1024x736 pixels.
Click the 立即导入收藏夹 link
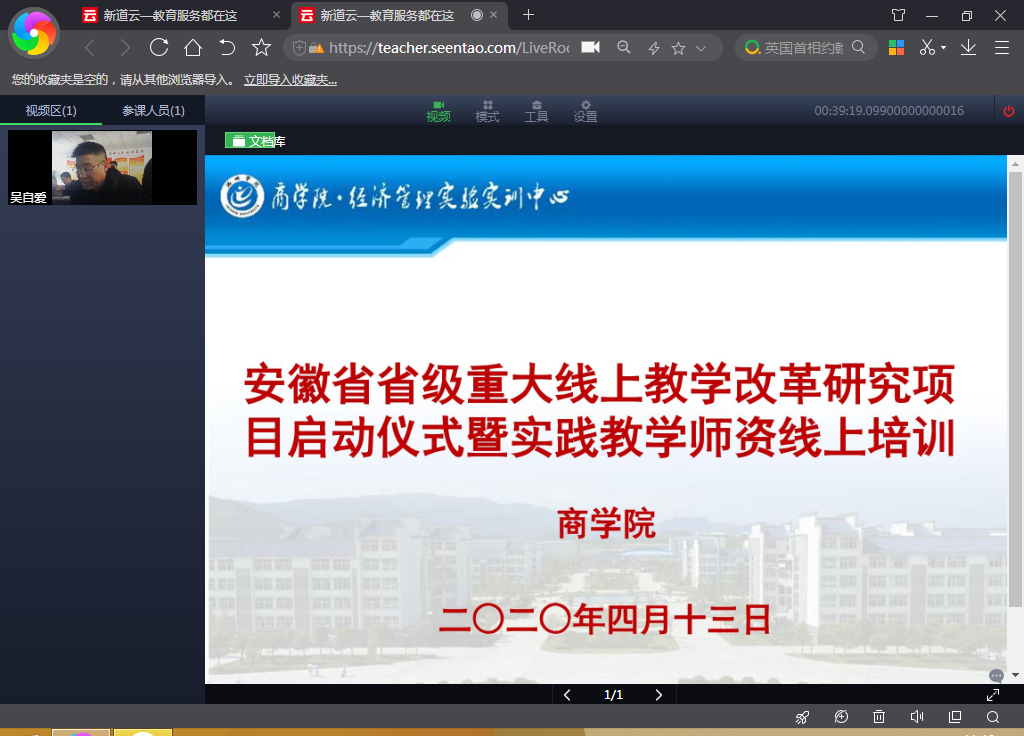click(x=290, y=80)
